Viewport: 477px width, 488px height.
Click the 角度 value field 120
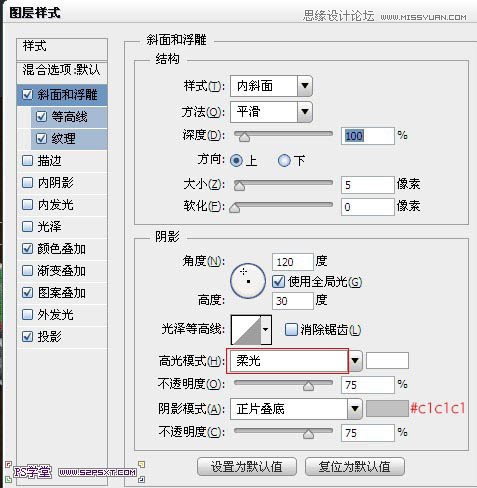(293, 262)
